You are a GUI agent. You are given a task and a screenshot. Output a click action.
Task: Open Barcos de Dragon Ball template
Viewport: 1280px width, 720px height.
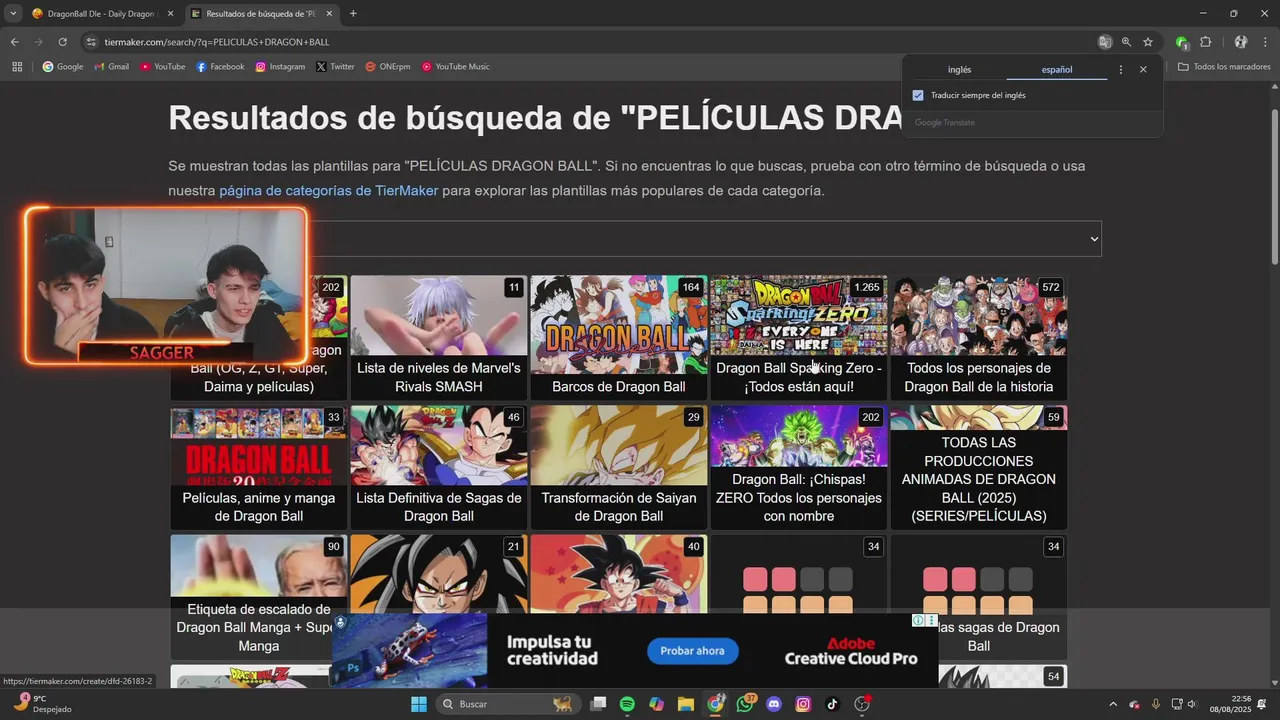click(619, 336)
